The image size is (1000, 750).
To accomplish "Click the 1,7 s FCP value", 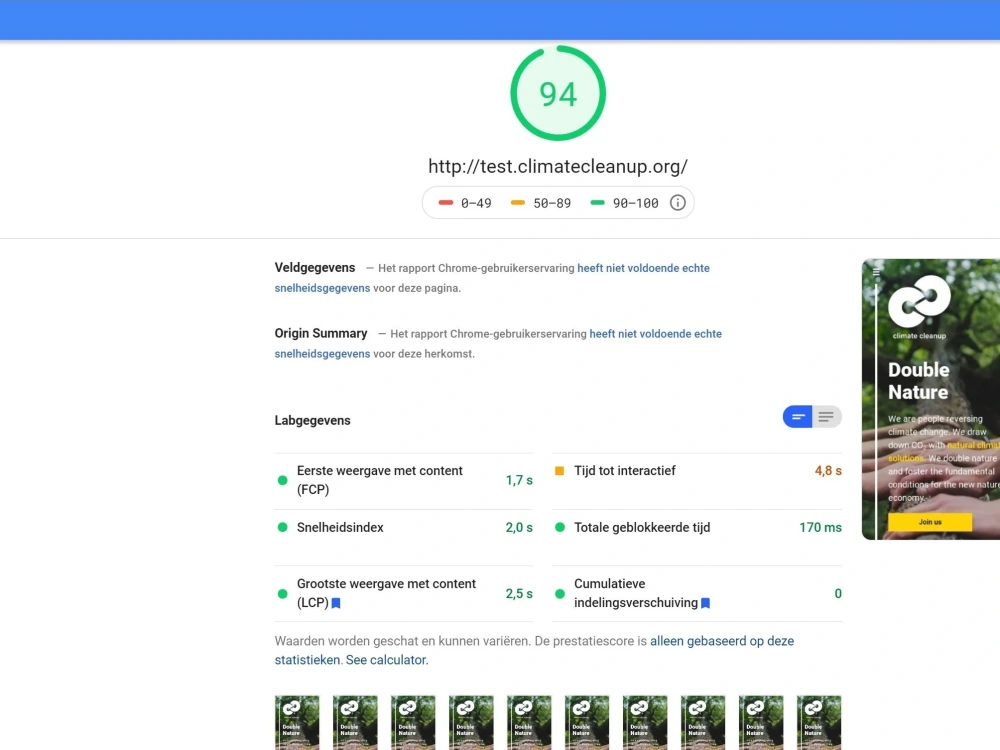I will [x=519, y=480].
